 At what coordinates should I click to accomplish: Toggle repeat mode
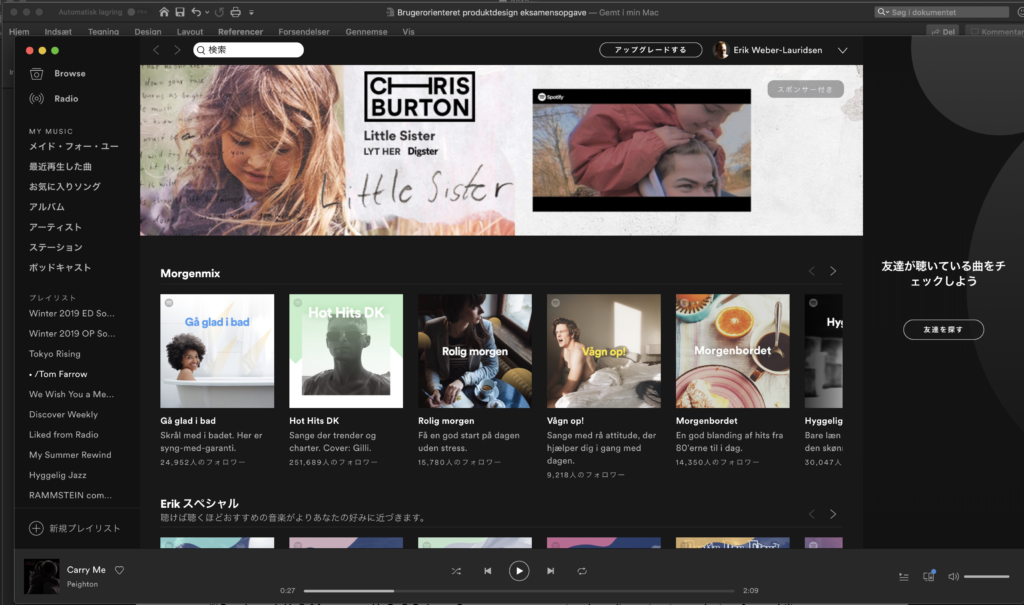click(582, 571)
